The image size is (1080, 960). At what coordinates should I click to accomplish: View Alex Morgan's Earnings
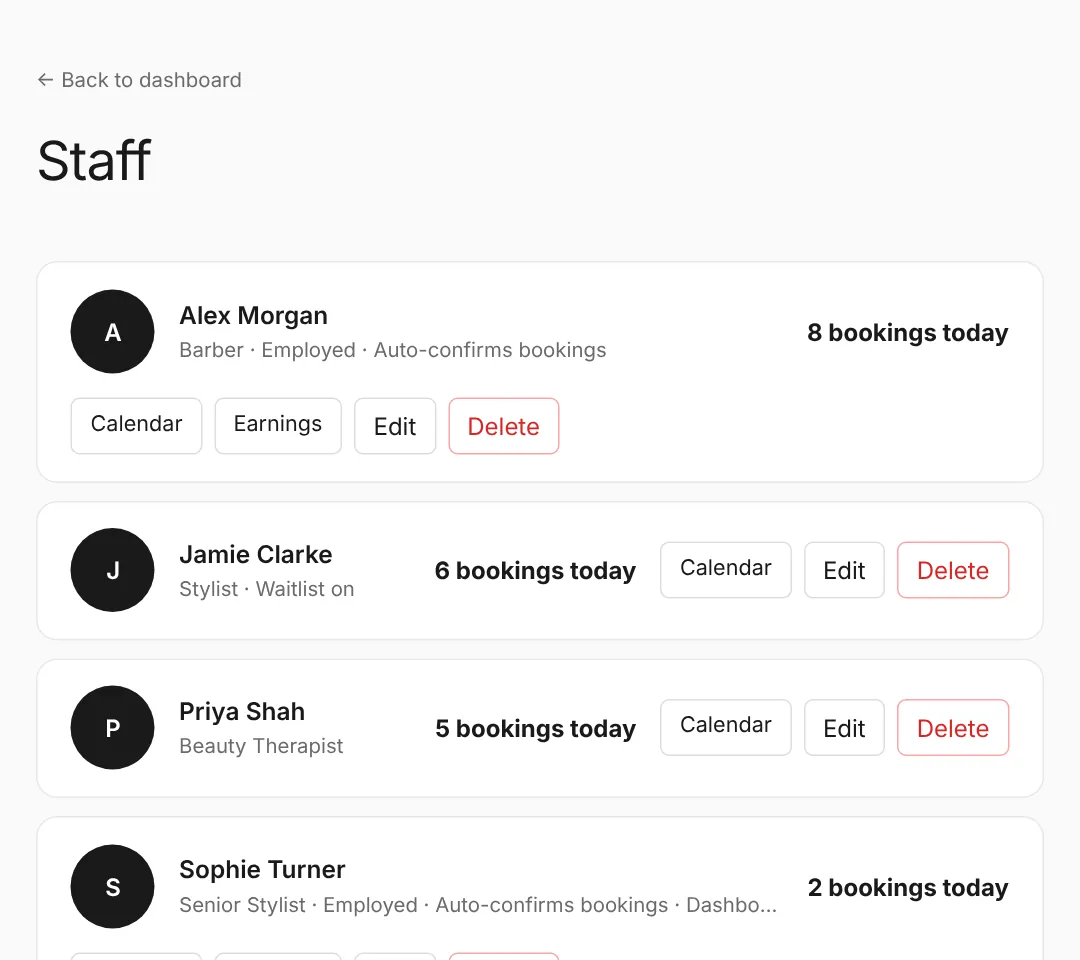click(x=278, y=426)
